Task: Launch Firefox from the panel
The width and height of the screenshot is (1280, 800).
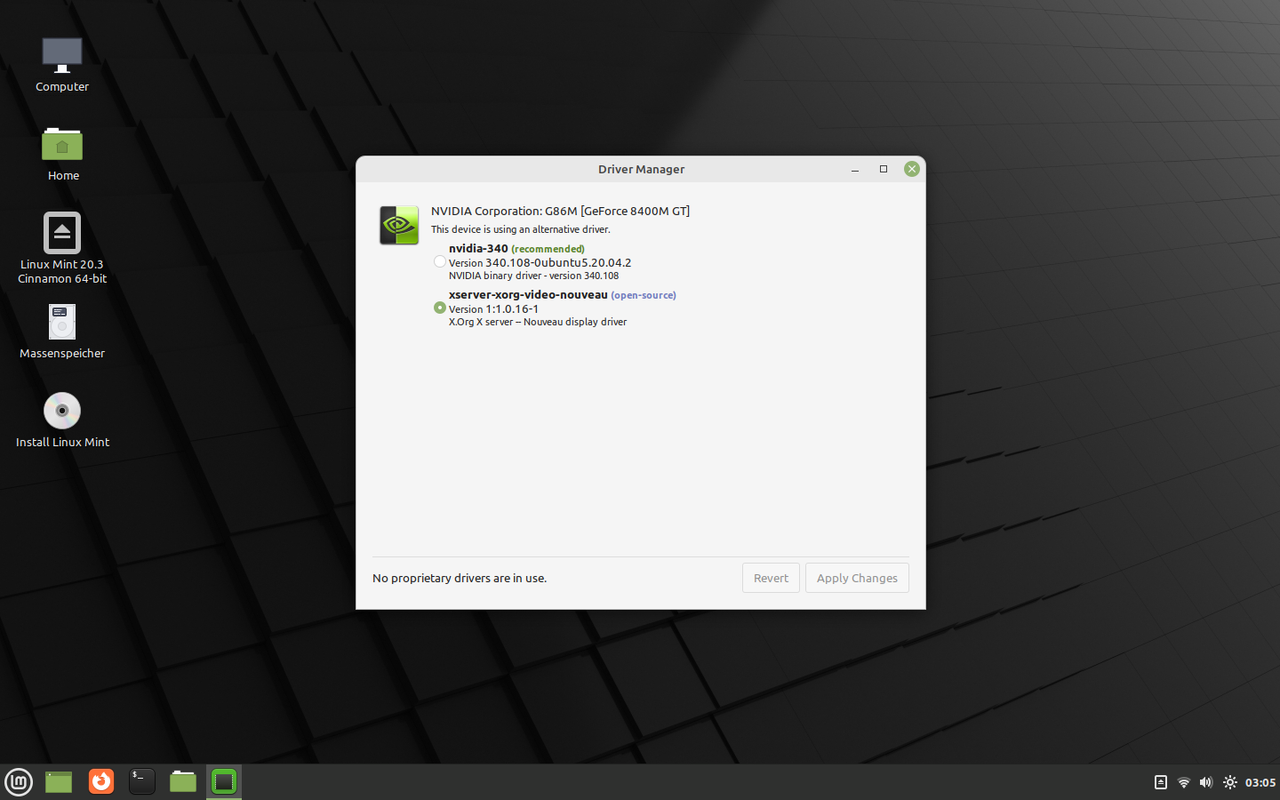Action: tap(101, 782)
